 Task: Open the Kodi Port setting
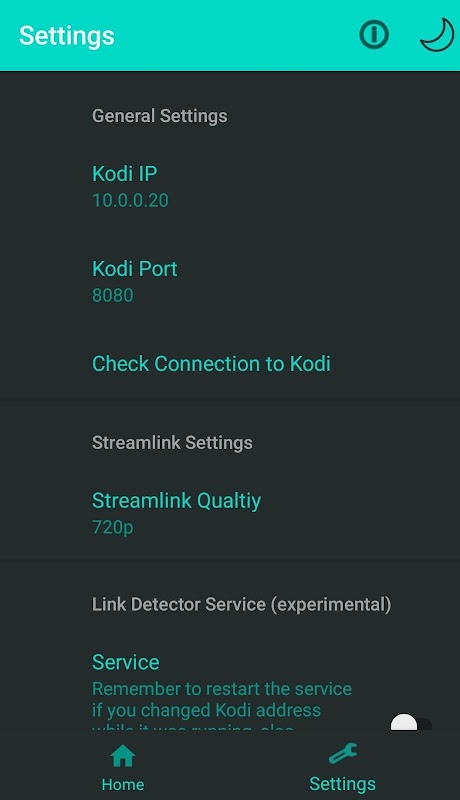230,281
